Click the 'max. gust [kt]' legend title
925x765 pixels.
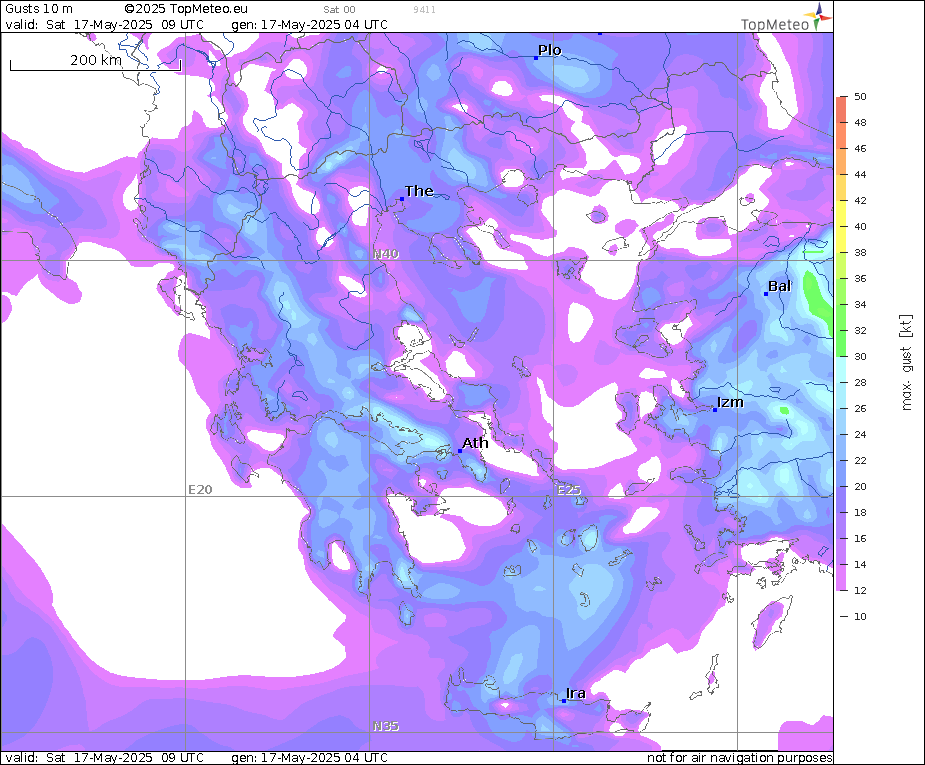click(906, 362)
